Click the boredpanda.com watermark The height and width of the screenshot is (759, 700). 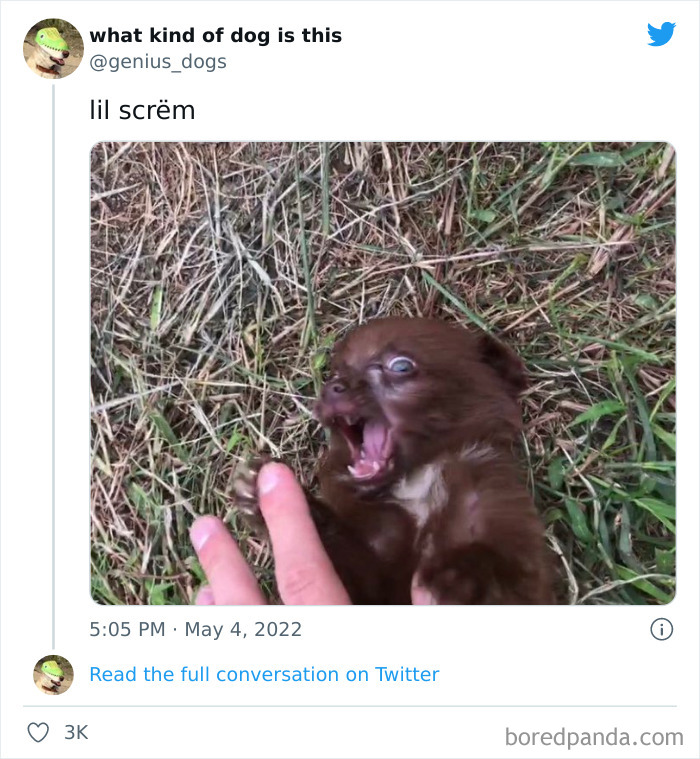594,738
